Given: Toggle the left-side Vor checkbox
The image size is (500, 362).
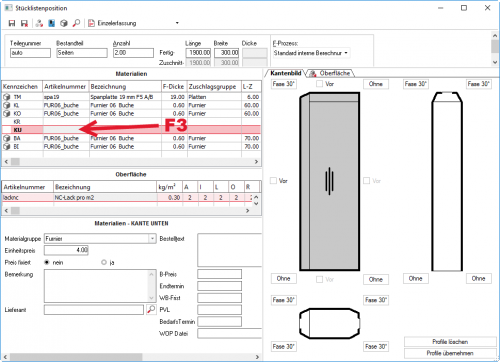Looking at the screenshot, I should pos(273,181).
